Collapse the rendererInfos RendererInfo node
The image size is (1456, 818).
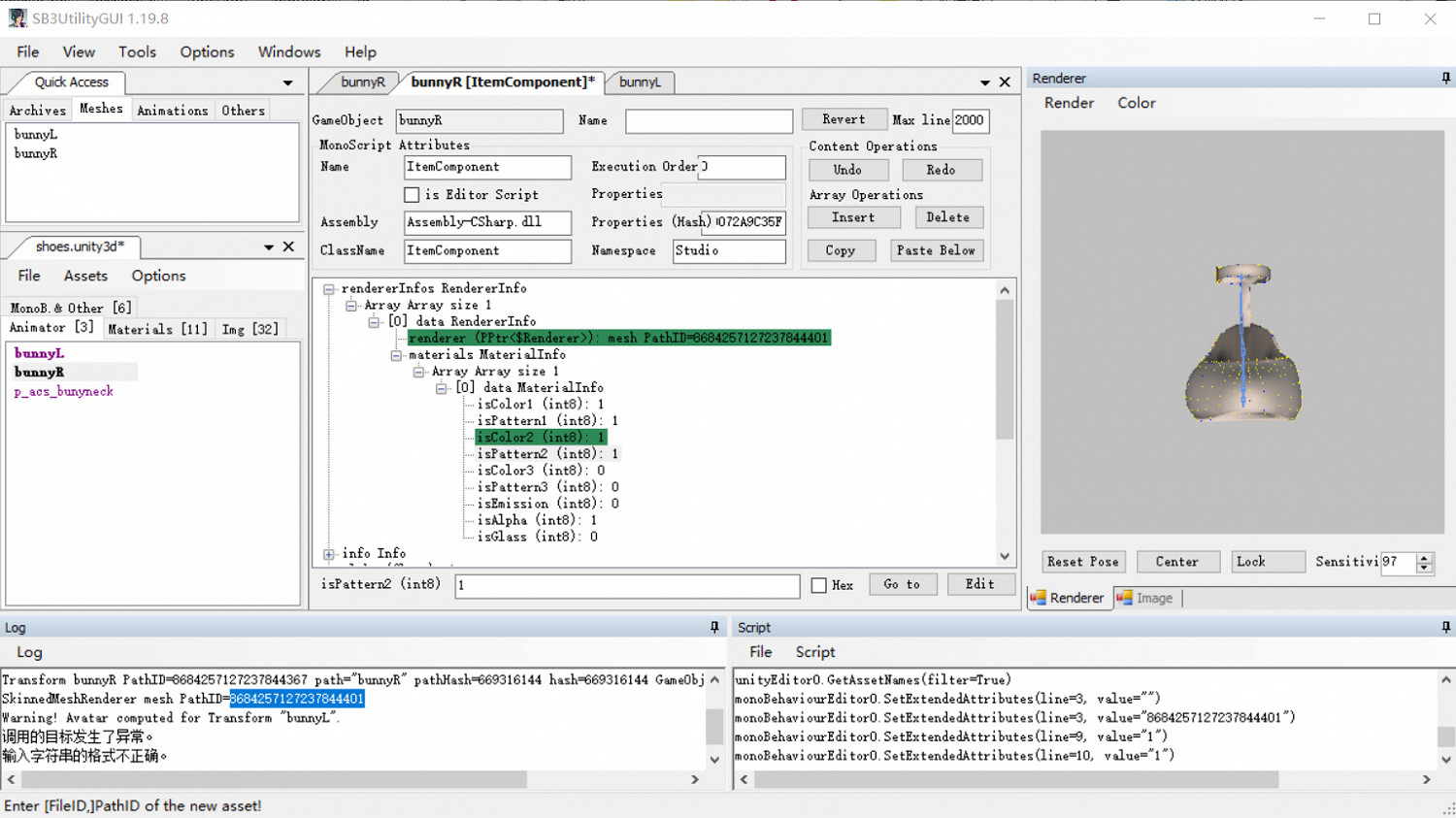point(329,289)
